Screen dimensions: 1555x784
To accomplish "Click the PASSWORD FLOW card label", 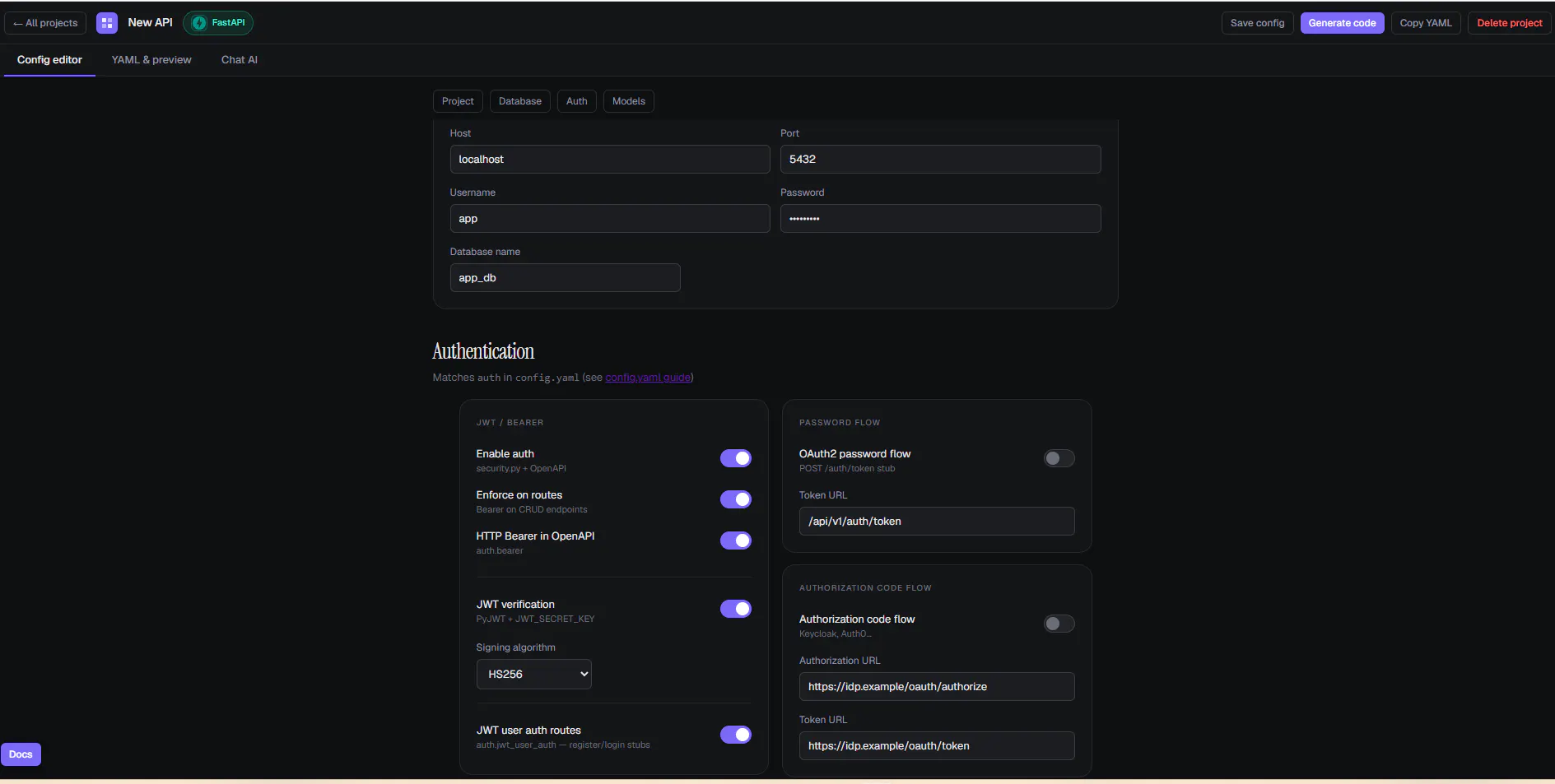I will coord(840,423).
